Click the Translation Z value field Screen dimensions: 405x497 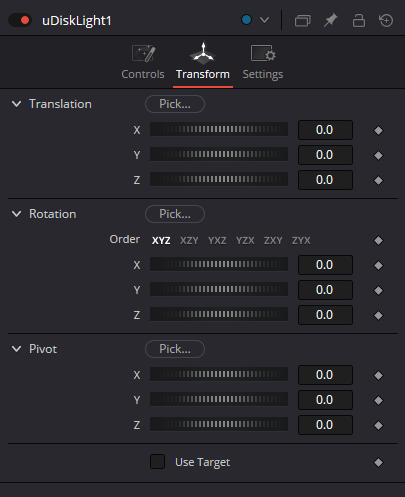(325, 180)
